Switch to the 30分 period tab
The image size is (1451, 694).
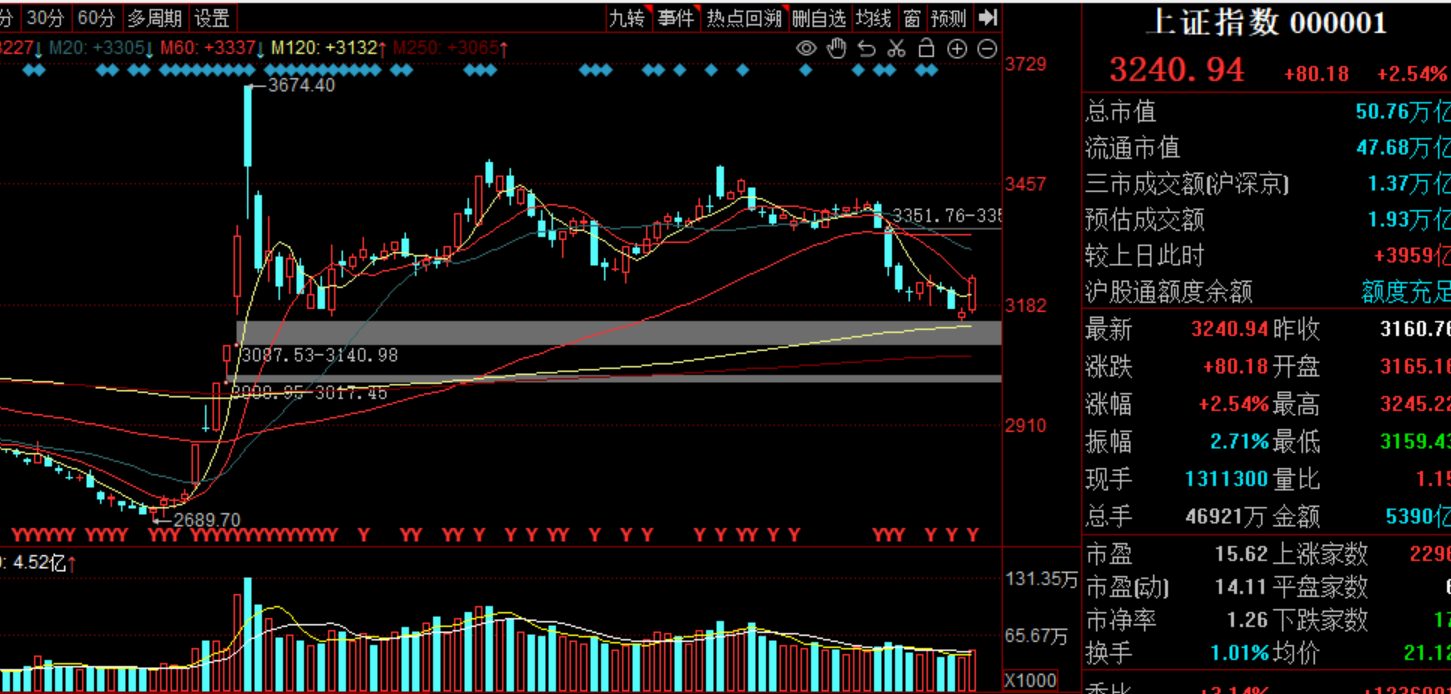45,17
